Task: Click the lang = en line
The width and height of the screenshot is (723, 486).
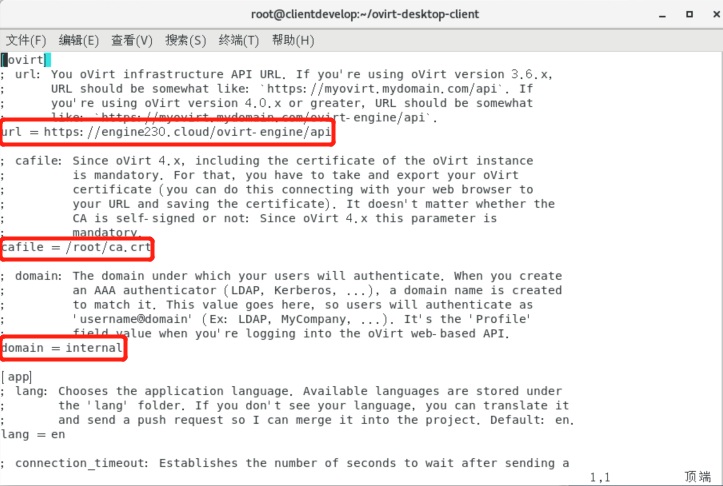Action: pos(33,435)
